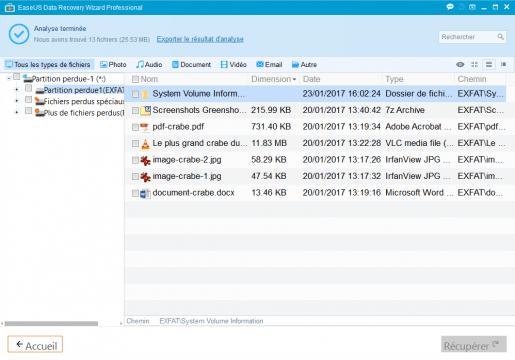
Task: Check the image-crabe-2.jpg checkbox
Action: (x=135, y=160)
